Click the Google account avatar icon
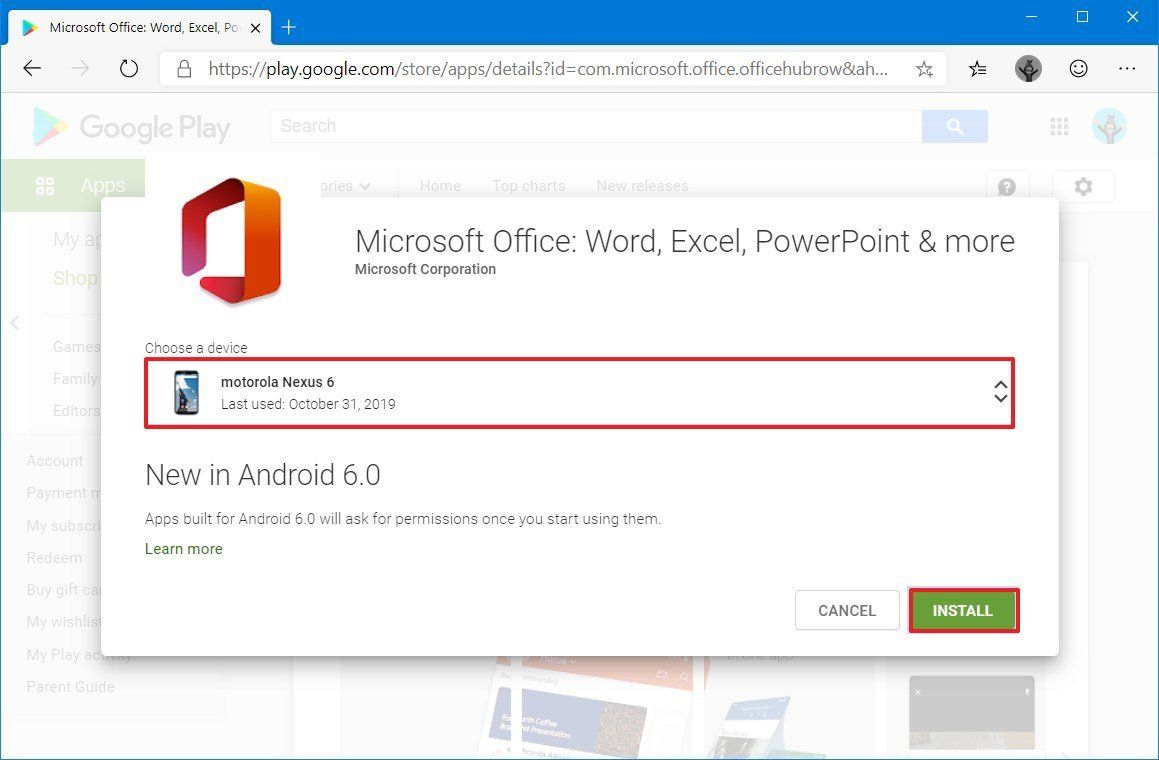The height and width of the screenshot is (760, 1159). [x=1110, y=126]
